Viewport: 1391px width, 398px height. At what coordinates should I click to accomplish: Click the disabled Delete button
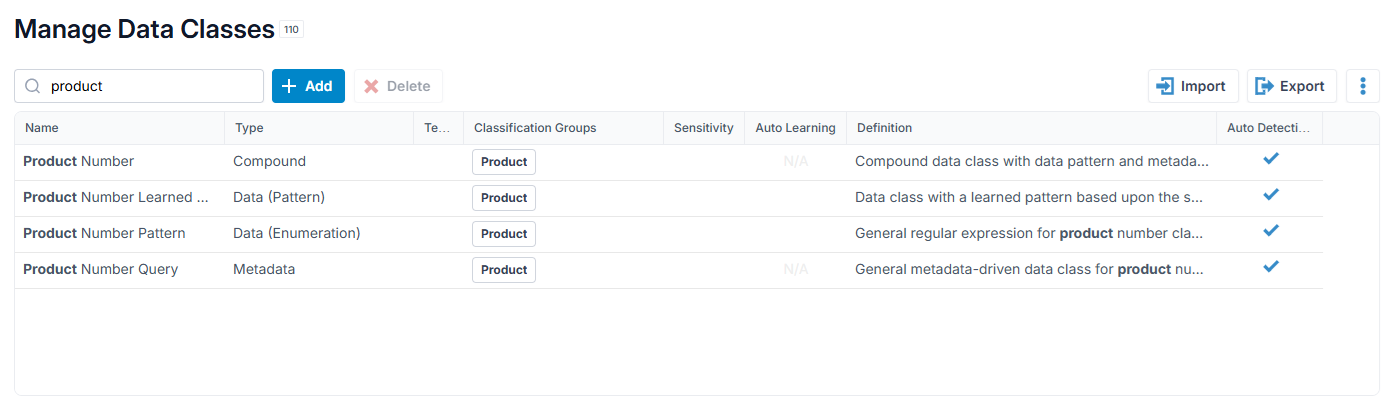tap(398, 86)
